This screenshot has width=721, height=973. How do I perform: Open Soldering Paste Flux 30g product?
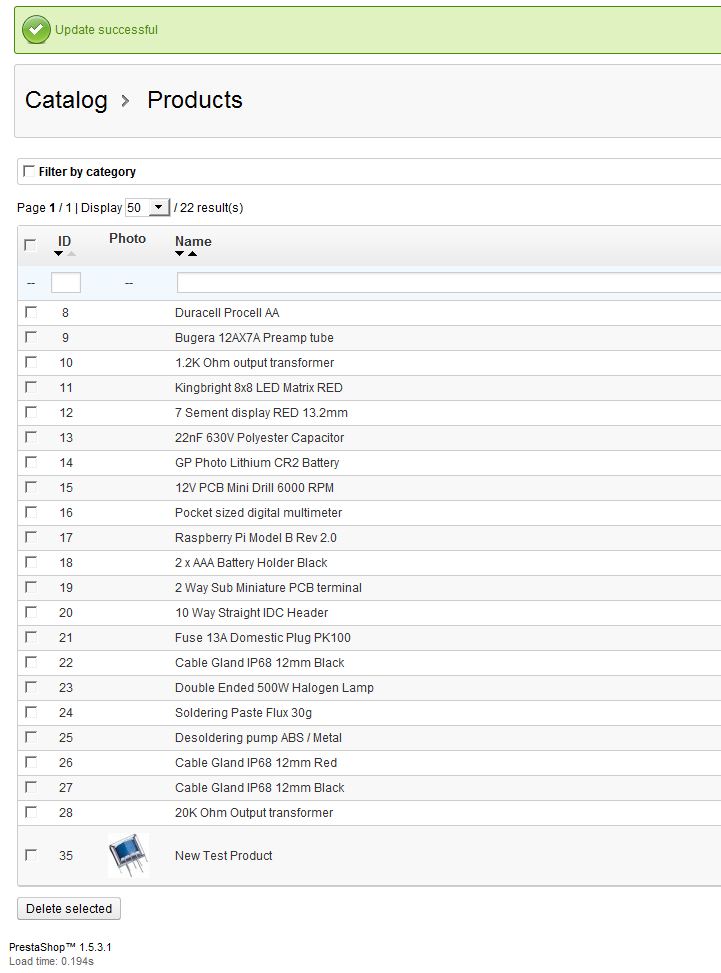(243, 712)
